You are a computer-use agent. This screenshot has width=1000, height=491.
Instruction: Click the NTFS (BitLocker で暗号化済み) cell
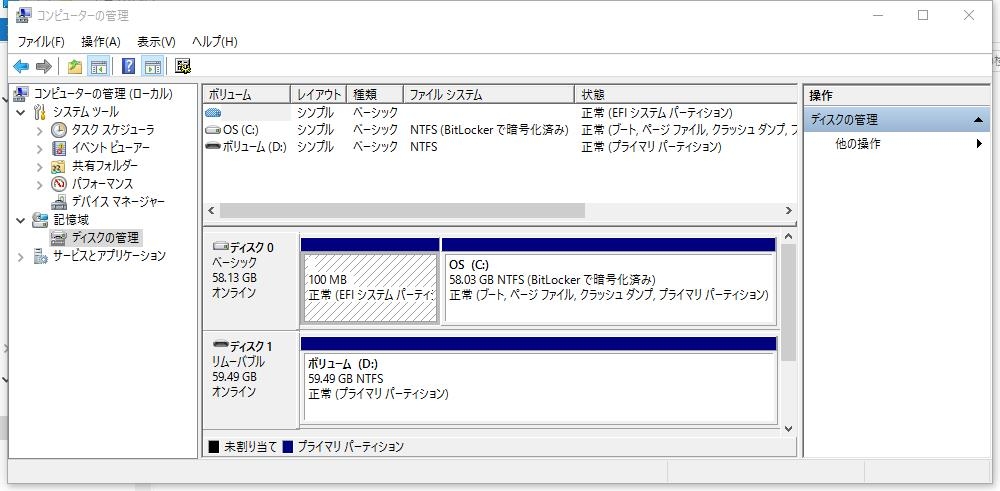[x=489, y=129]
